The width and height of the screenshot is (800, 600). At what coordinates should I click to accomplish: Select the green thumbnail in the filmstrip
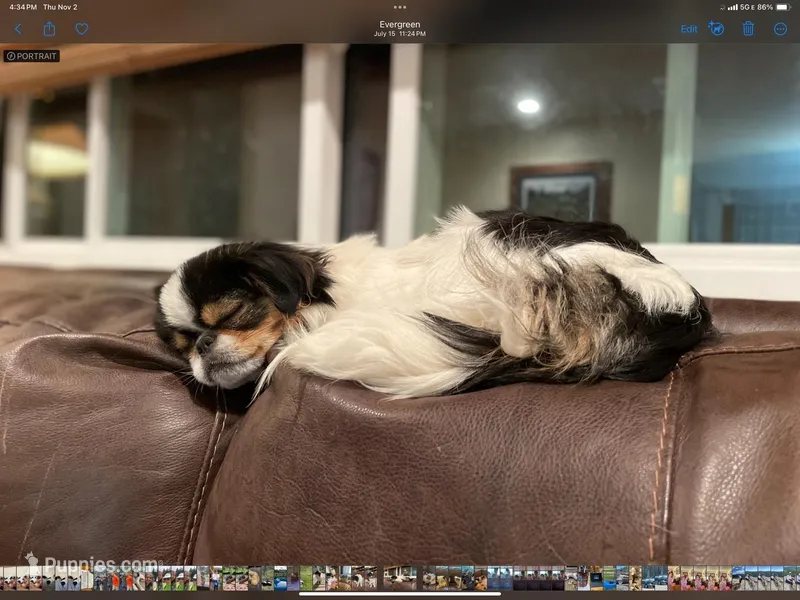click(306, 578)
